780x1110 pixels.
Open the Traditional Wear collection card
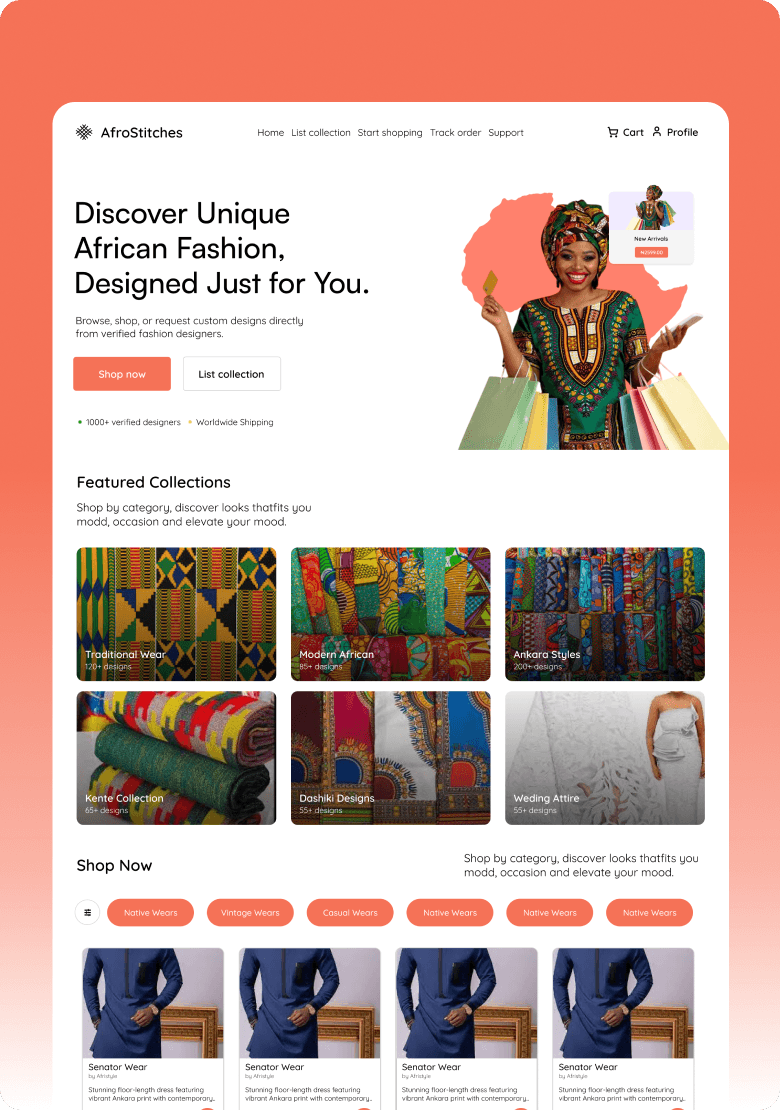176,614
